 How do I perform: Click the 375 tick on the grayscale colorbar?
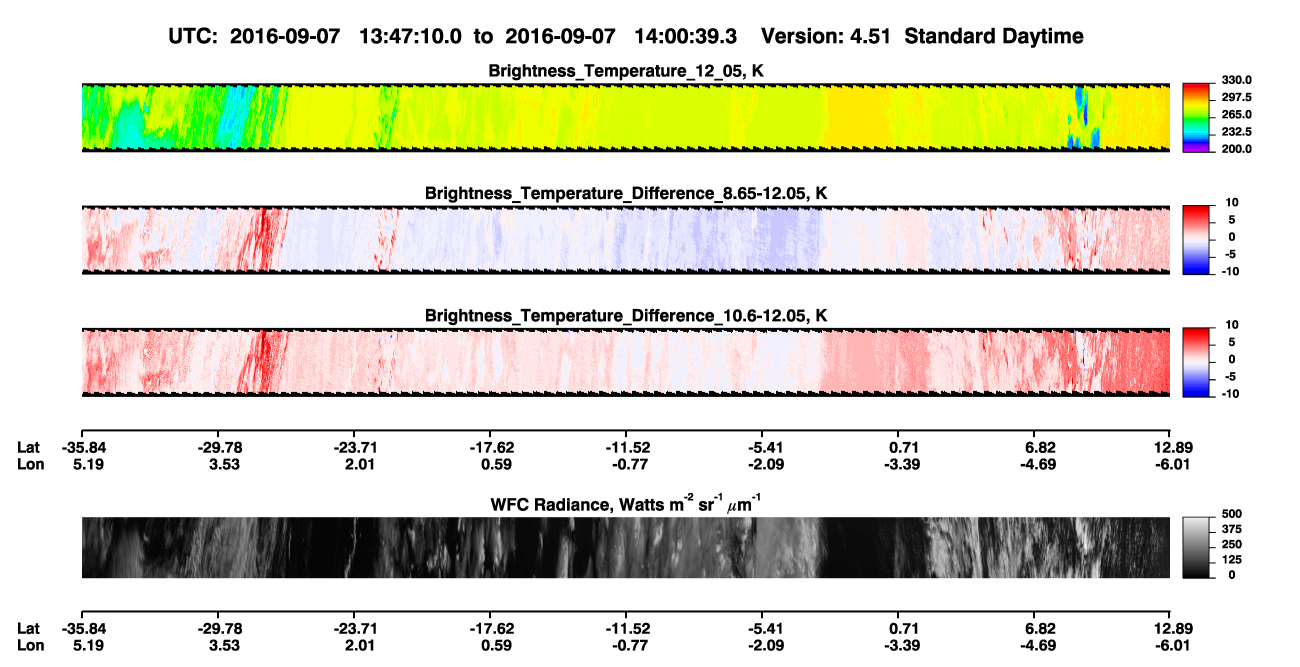(1231, 529)
